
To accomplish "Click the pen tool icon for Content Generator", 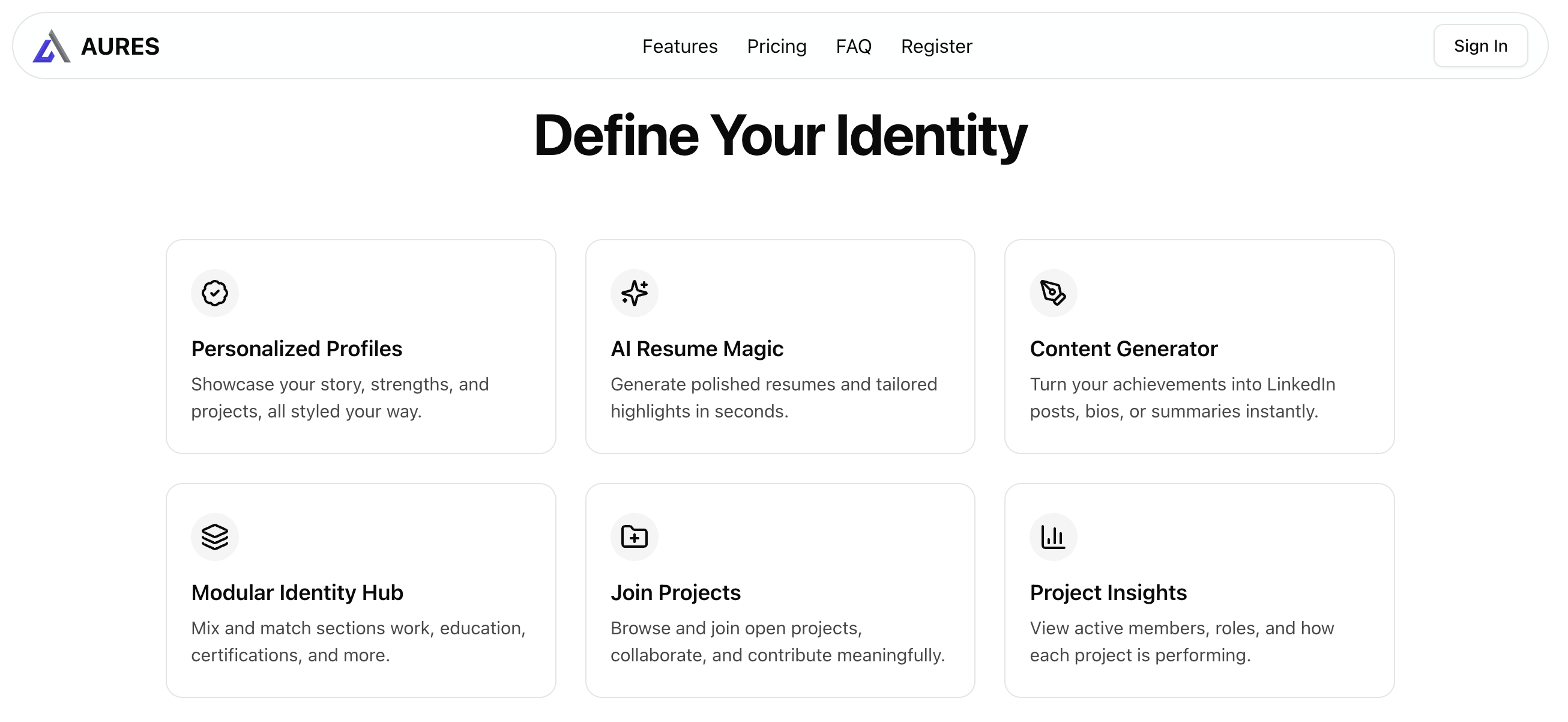I will pyautogui.click(x=1053, y=293).
